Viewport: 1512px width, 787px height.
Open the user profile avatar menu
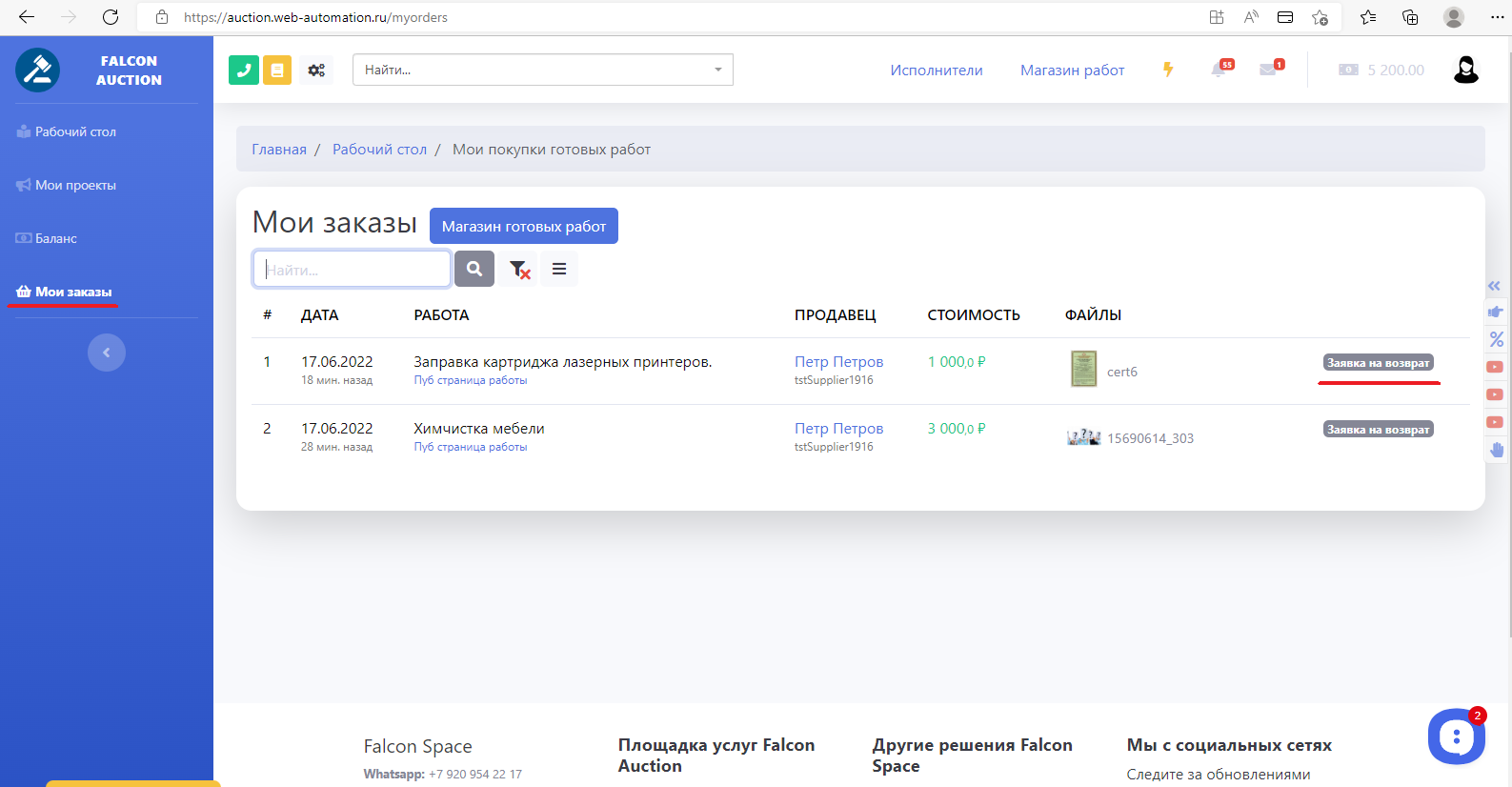[x=1465, y=70]
